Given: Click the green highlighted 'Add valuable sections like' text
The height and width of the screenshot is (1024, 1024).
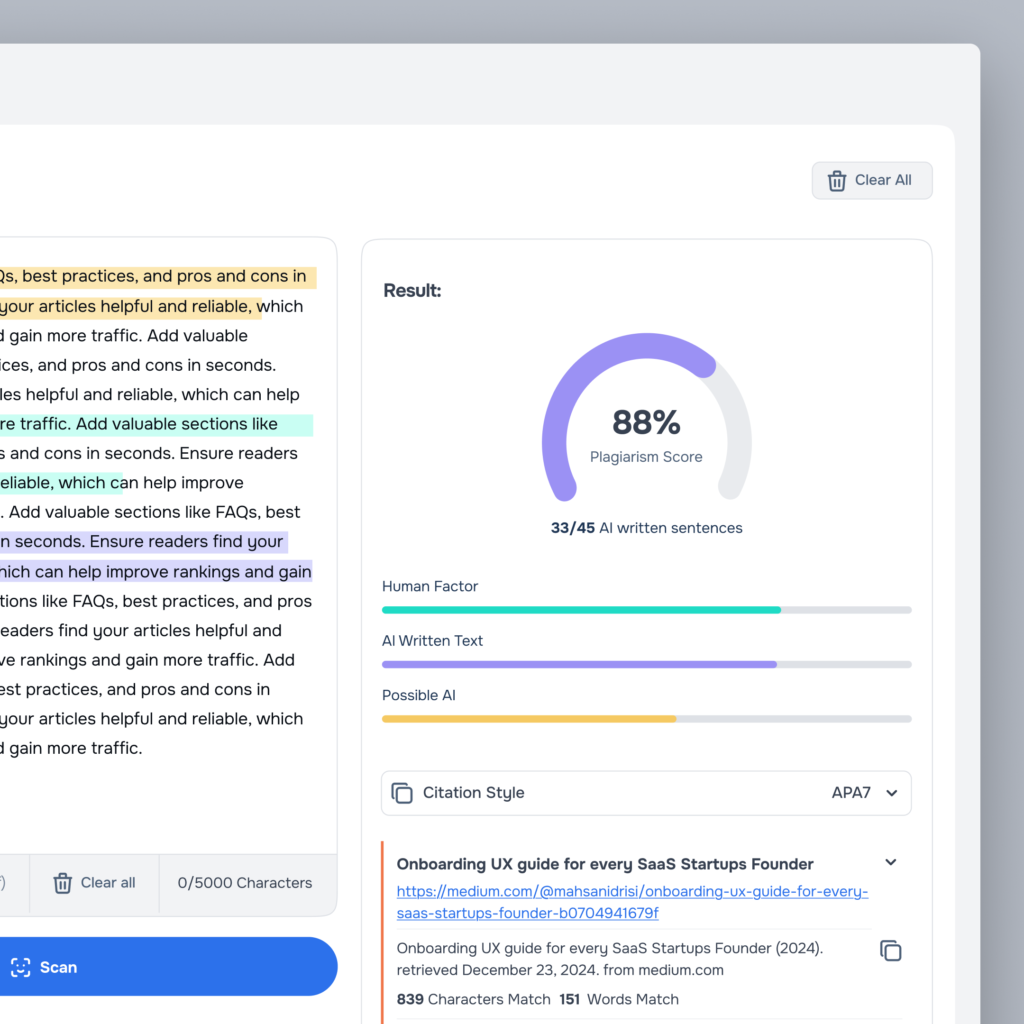Looking at the screenshot, I should pos(176,424).
